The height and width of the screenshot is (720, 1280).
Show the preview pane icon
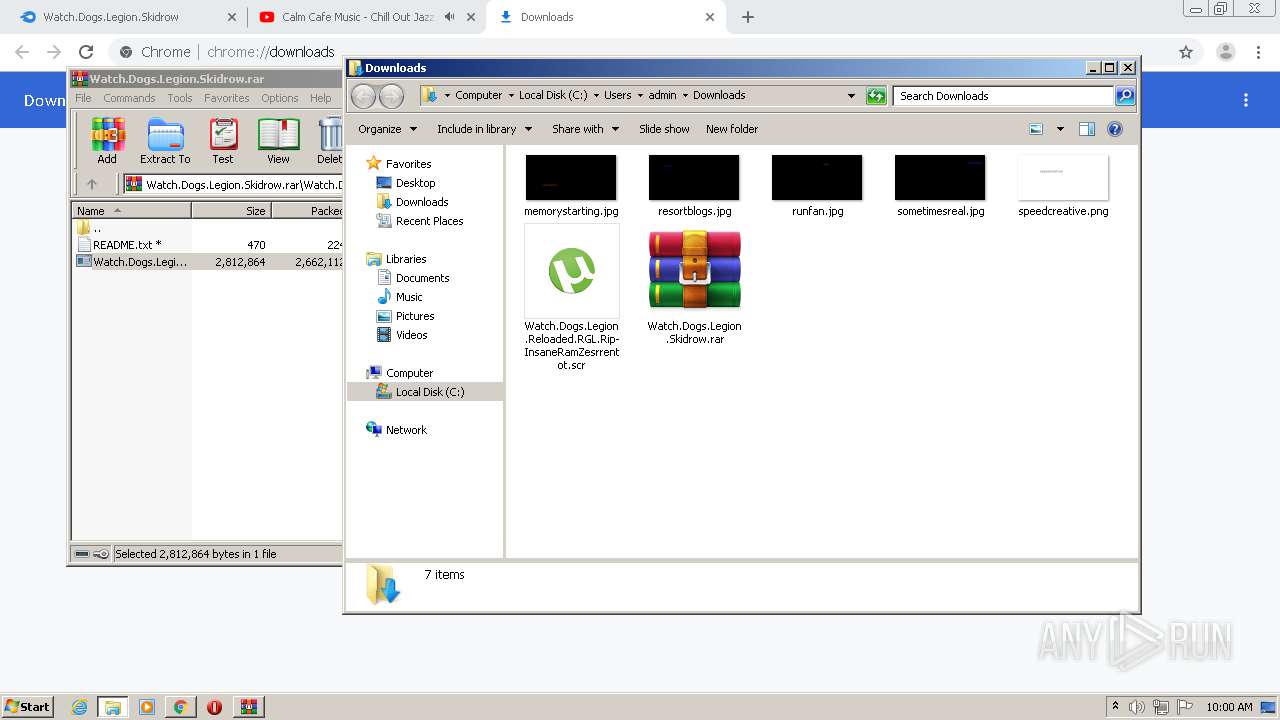1087,129
